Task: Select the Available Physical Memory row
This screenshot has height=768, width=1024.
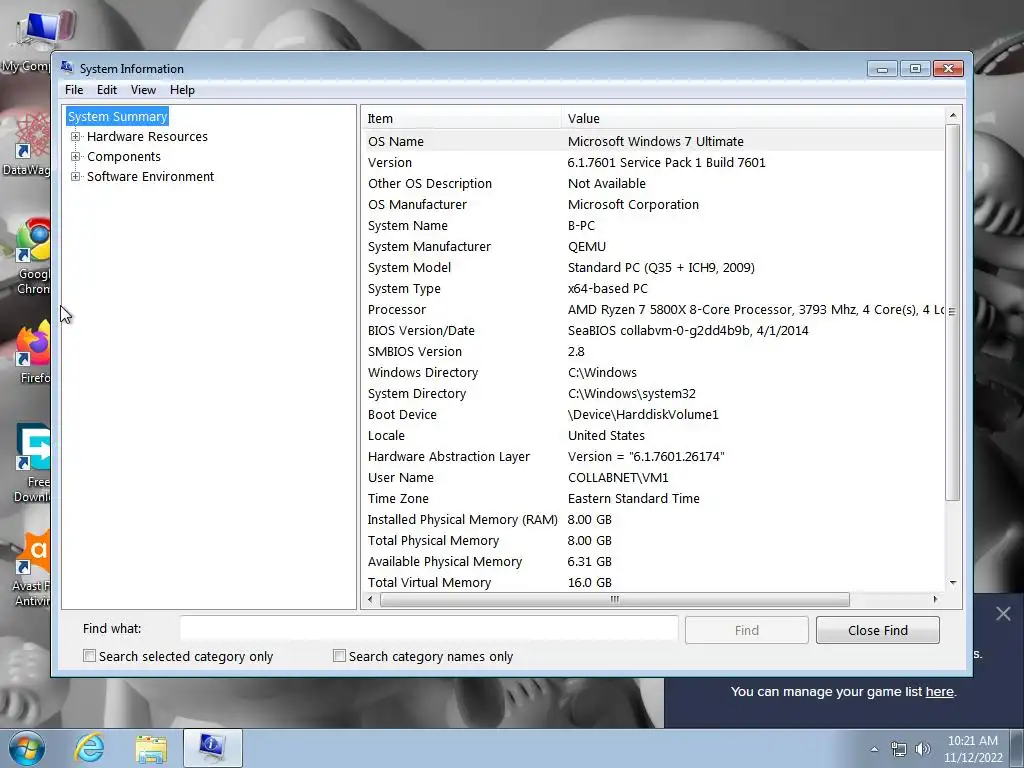Action: [x=653, y=562]
